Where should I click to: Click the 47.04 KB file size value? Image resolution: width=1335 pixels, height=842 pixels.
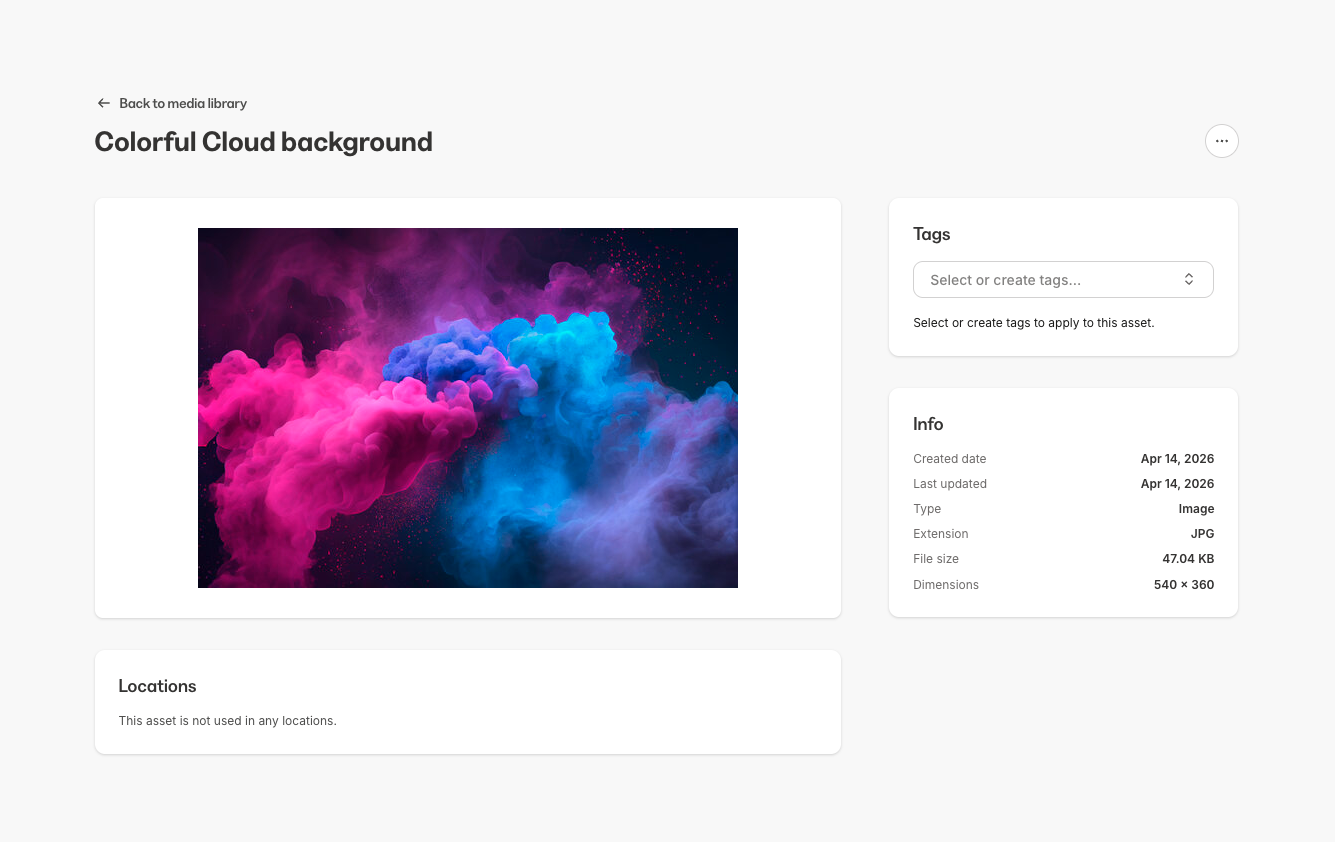(1188, 558)
